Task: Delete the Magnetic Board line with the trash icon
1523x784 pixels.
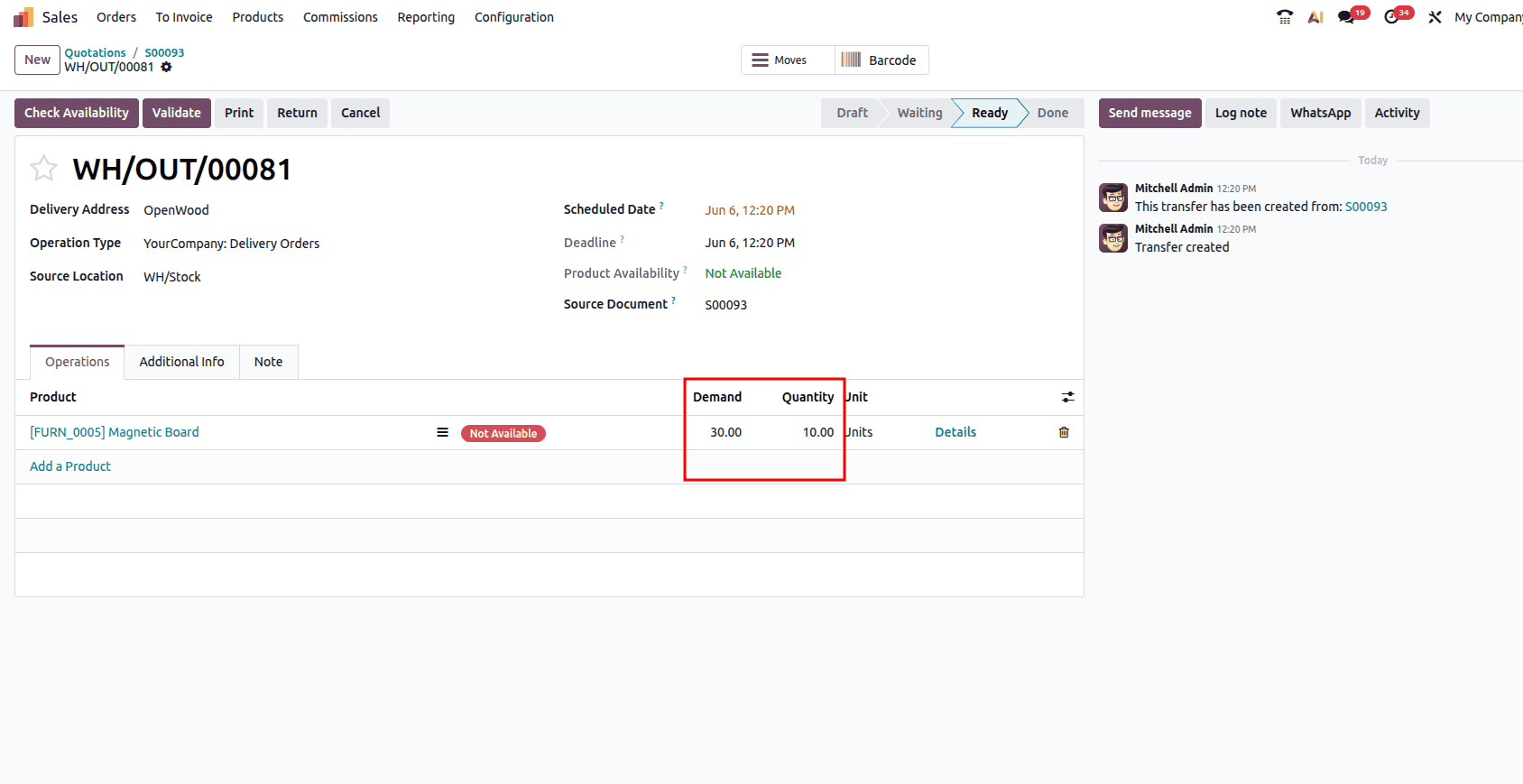Action: pyautogui.click(x=1064, y=432)
